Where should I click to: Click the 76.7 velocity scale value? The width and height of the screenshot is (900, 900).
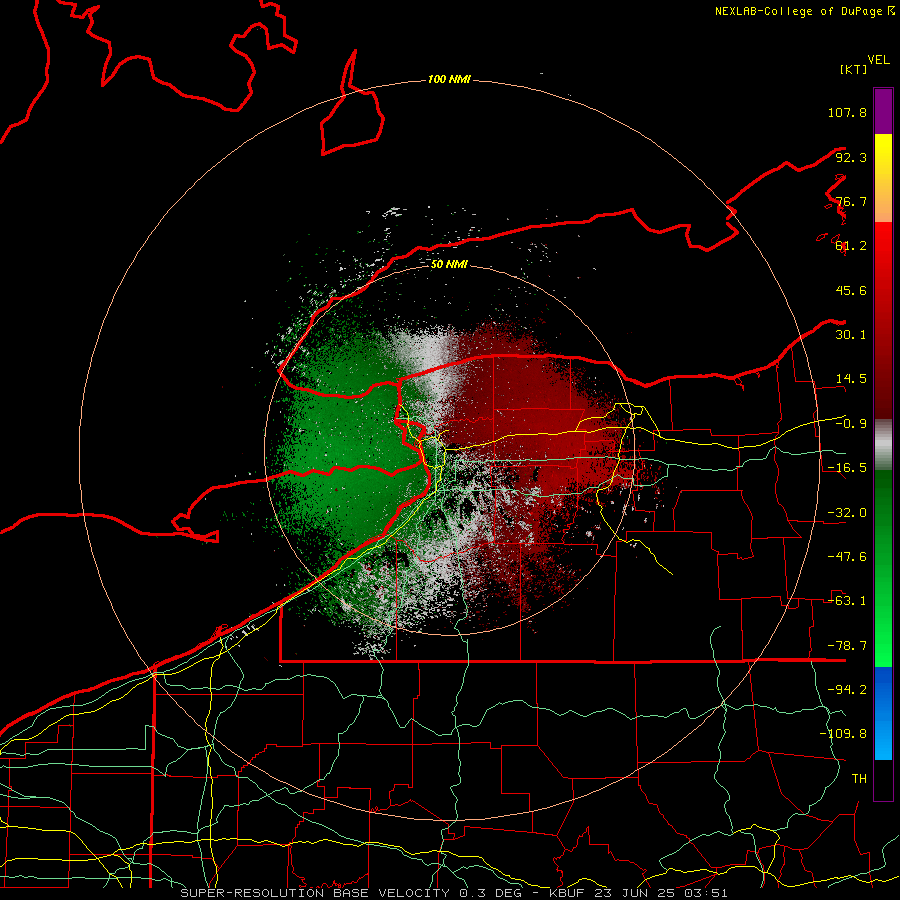point(851,201)
